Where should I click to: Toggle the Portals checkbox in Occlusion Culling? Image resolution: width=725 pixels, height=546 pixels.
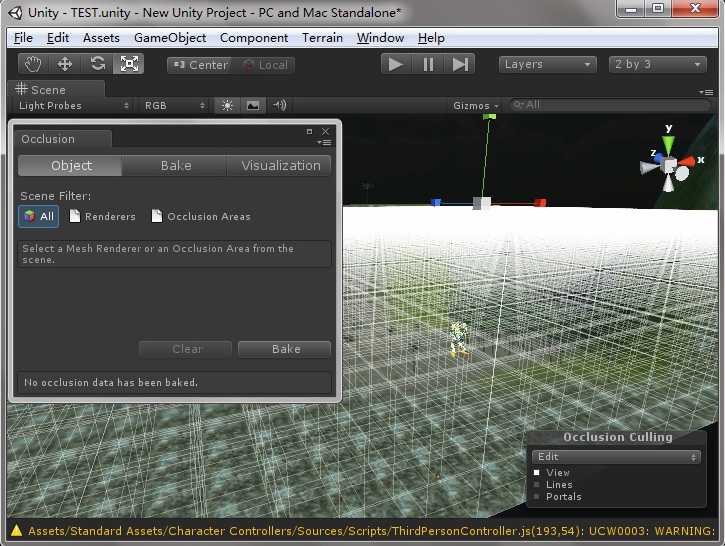point(537,497)
